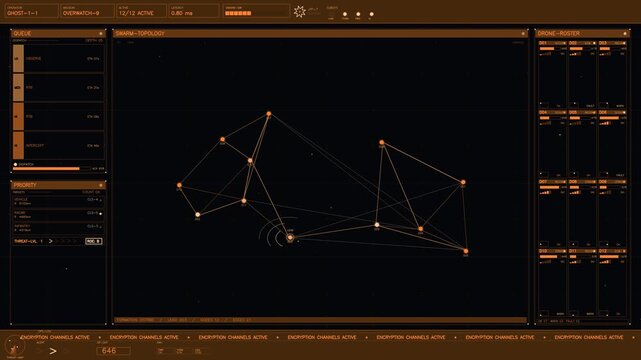This screenshot has width=641, height=360.
Task: Select drone card D08 header
Action: [583, 182]
